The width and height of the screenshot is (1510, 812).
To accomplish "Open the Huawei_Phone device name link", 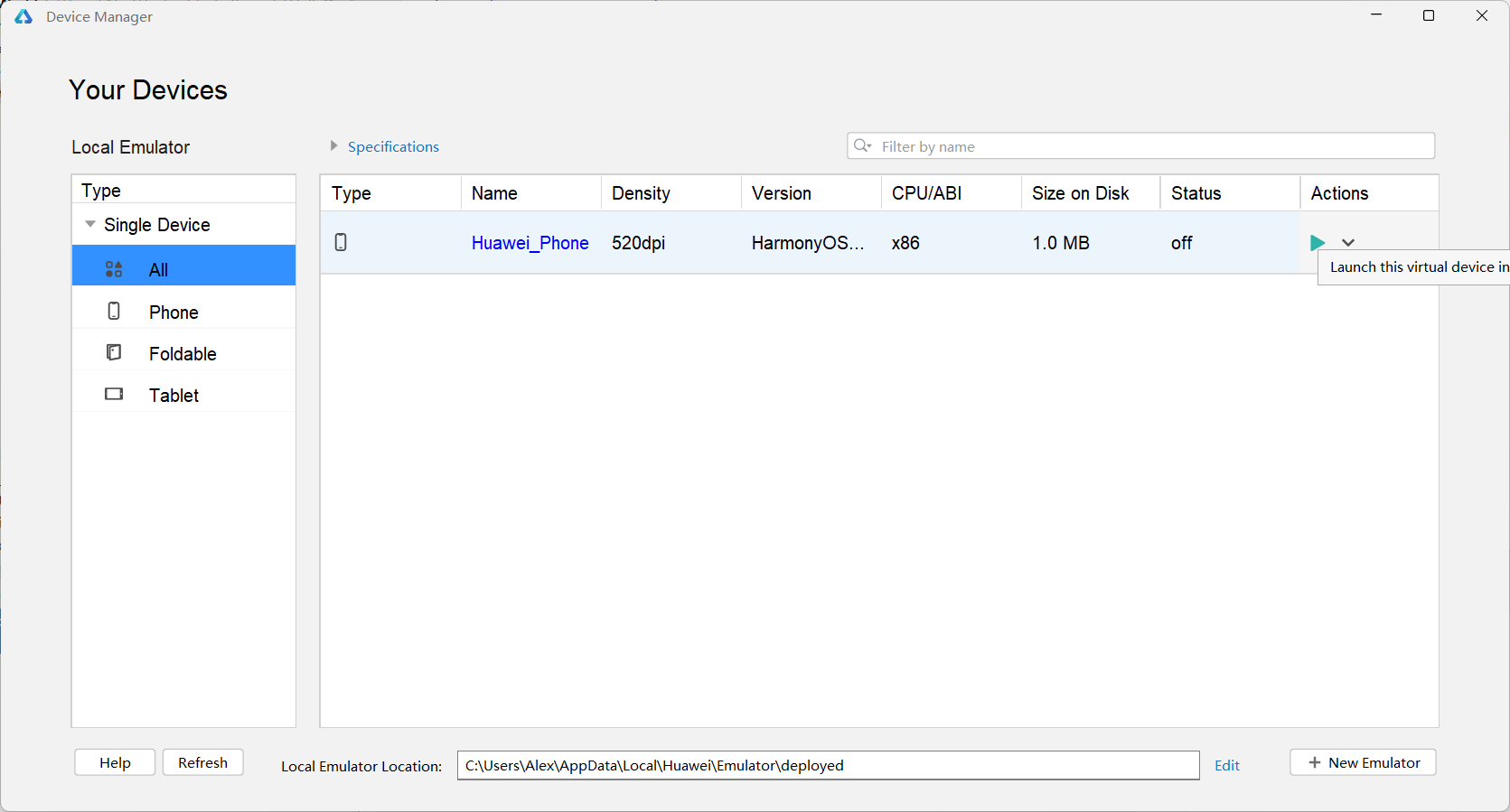I will 530,243.
